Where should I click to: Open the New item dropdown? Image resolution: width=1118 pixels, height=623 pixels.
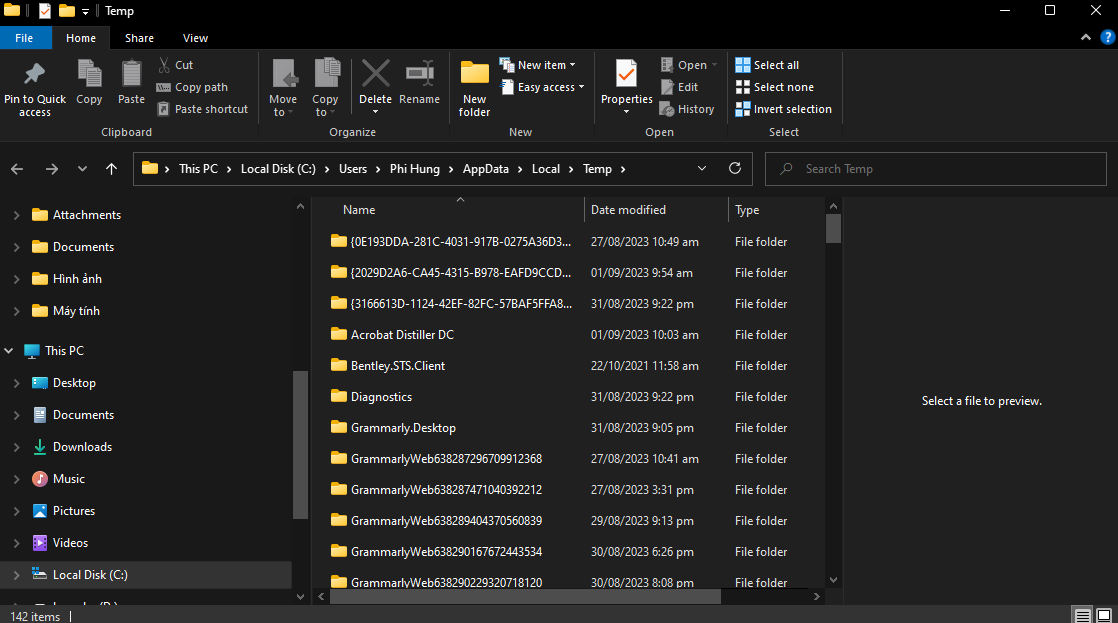point(539,64)
